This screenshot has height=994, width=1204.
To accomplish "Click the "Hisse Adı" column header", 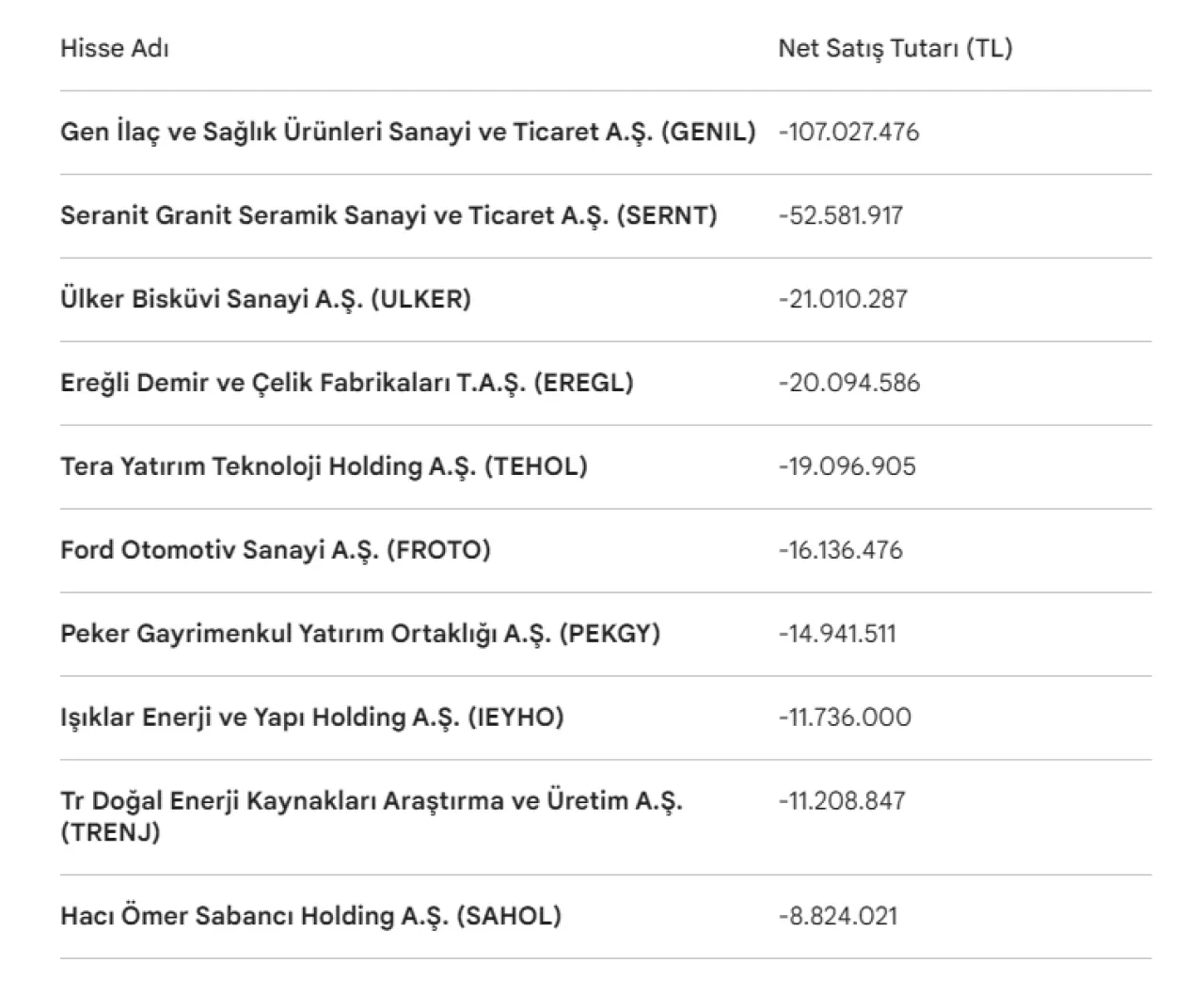I will coord(115,49).
